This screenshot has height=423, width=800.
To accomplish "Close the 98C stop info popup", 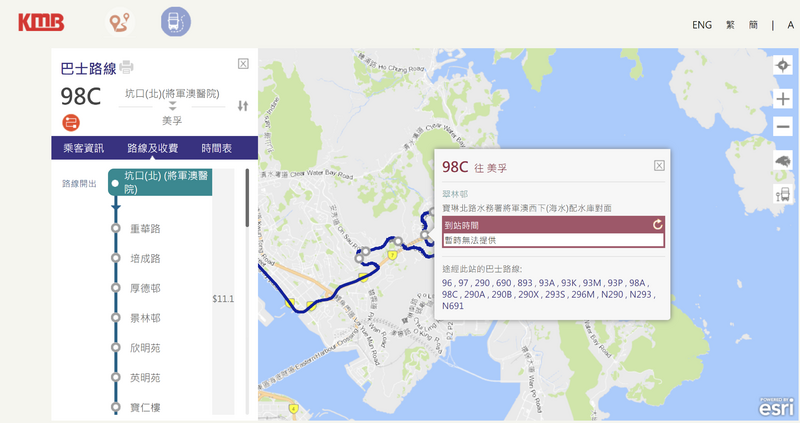I will pyautogui.click(x=659, y=166).
